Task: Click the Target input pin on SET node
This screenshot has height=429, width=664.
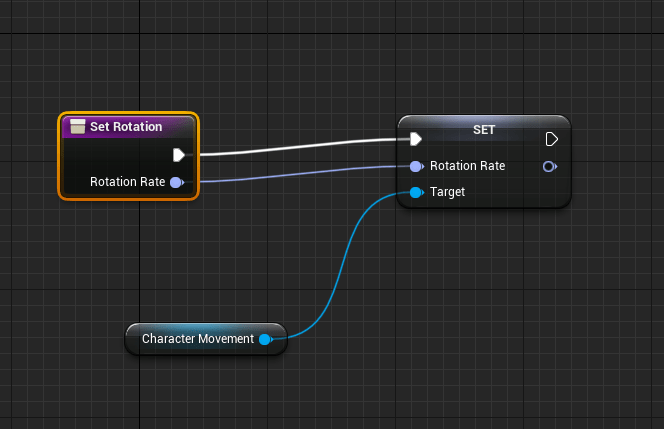Action: 416,192
